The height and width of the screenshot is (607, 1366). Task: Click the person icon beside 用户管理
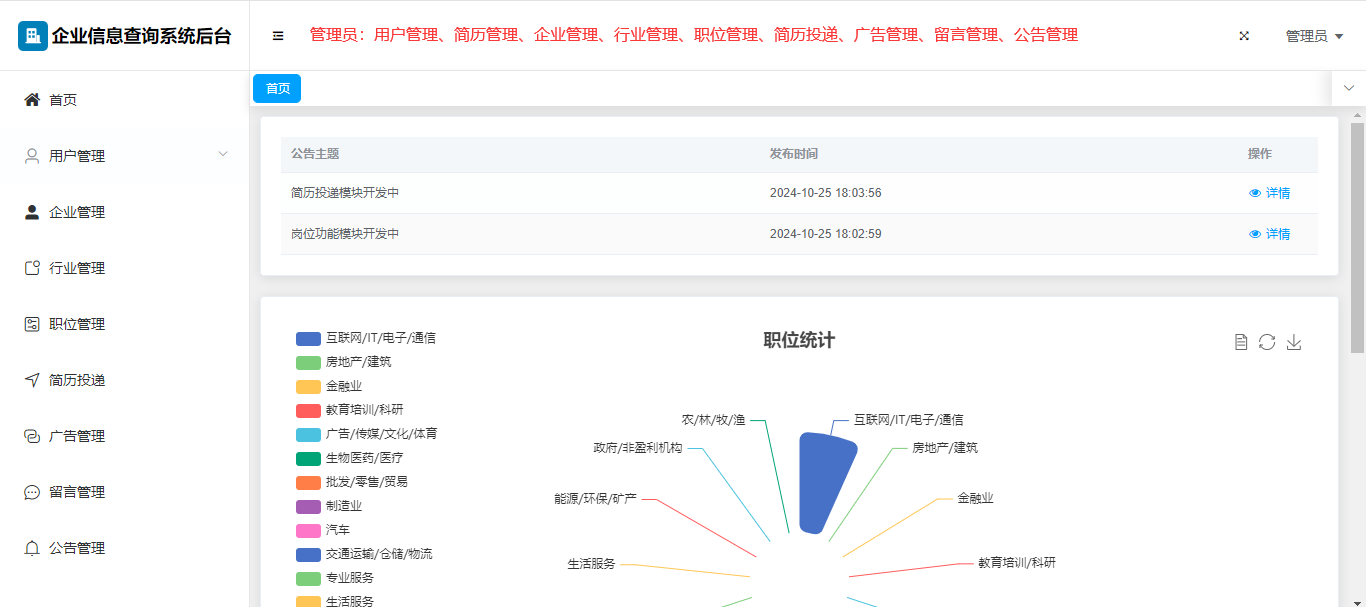(32, 156)
